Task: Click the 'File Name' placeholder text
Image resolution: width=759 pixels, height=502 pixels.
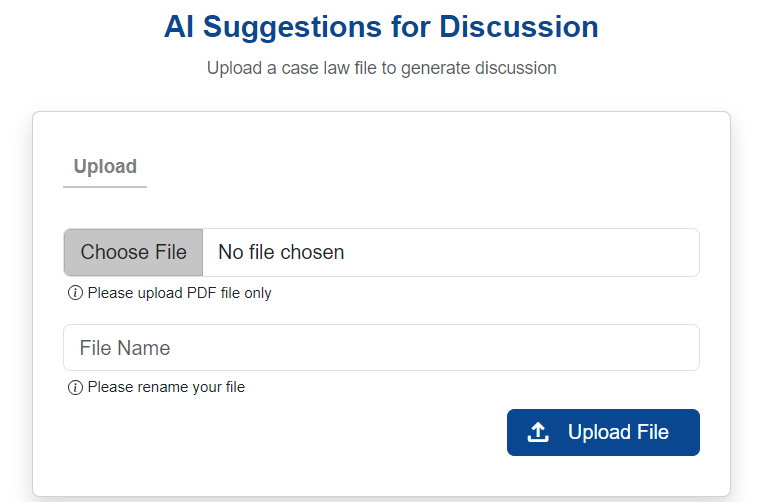Action: [x=125, y=348]
